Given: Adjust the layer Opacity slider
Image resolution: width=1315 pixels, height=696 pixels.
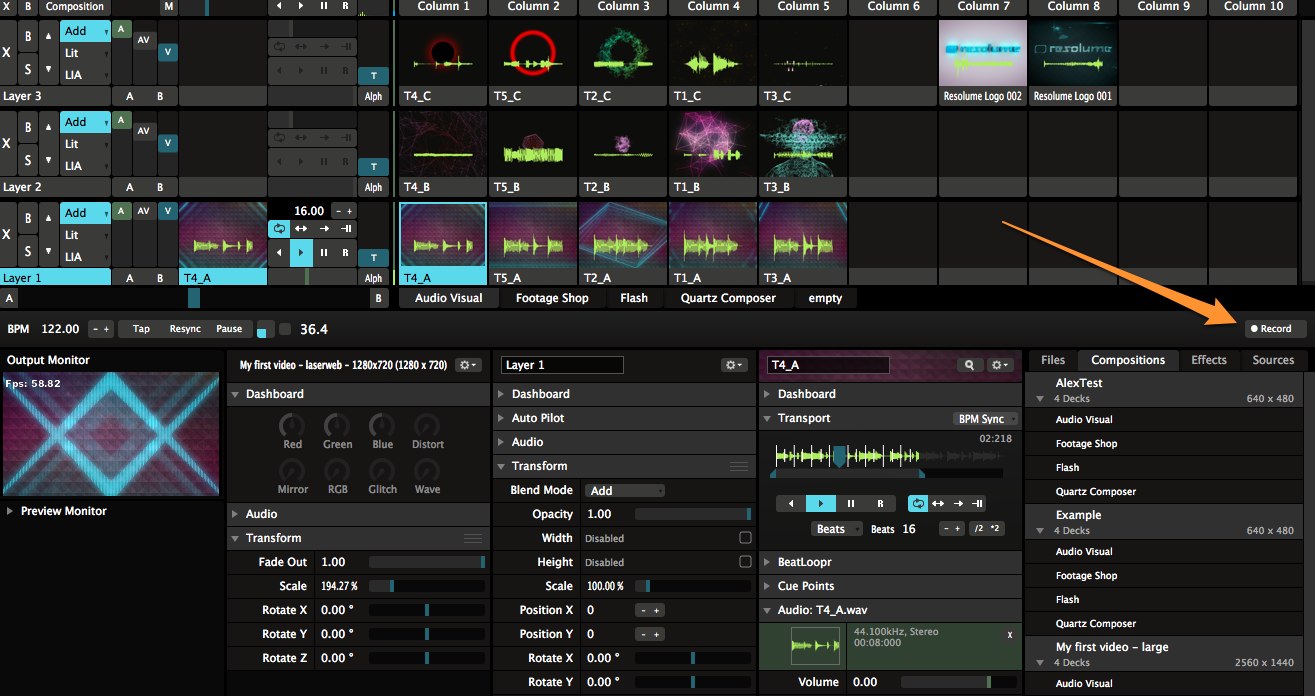Looking at the screenshot, I should pos(692,514).
